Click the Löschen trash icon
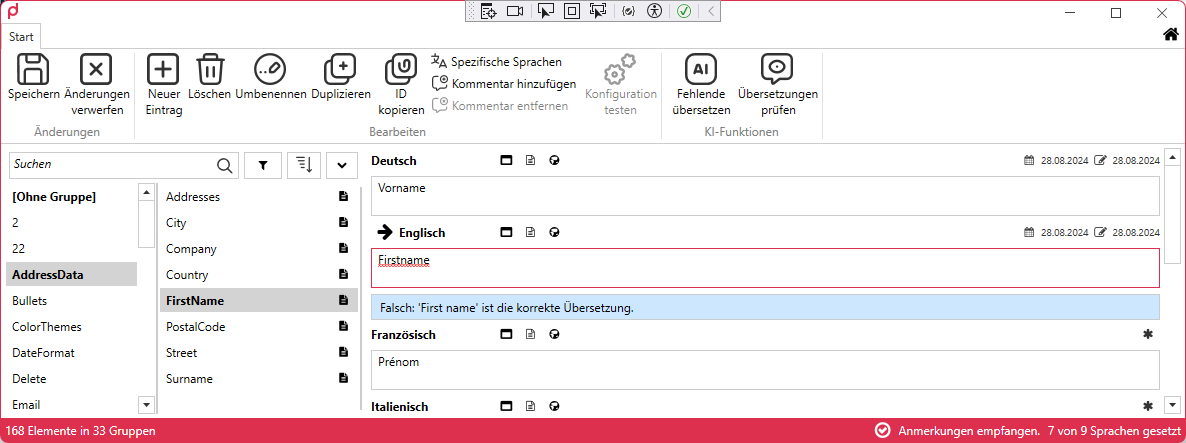 pos(209,70)
